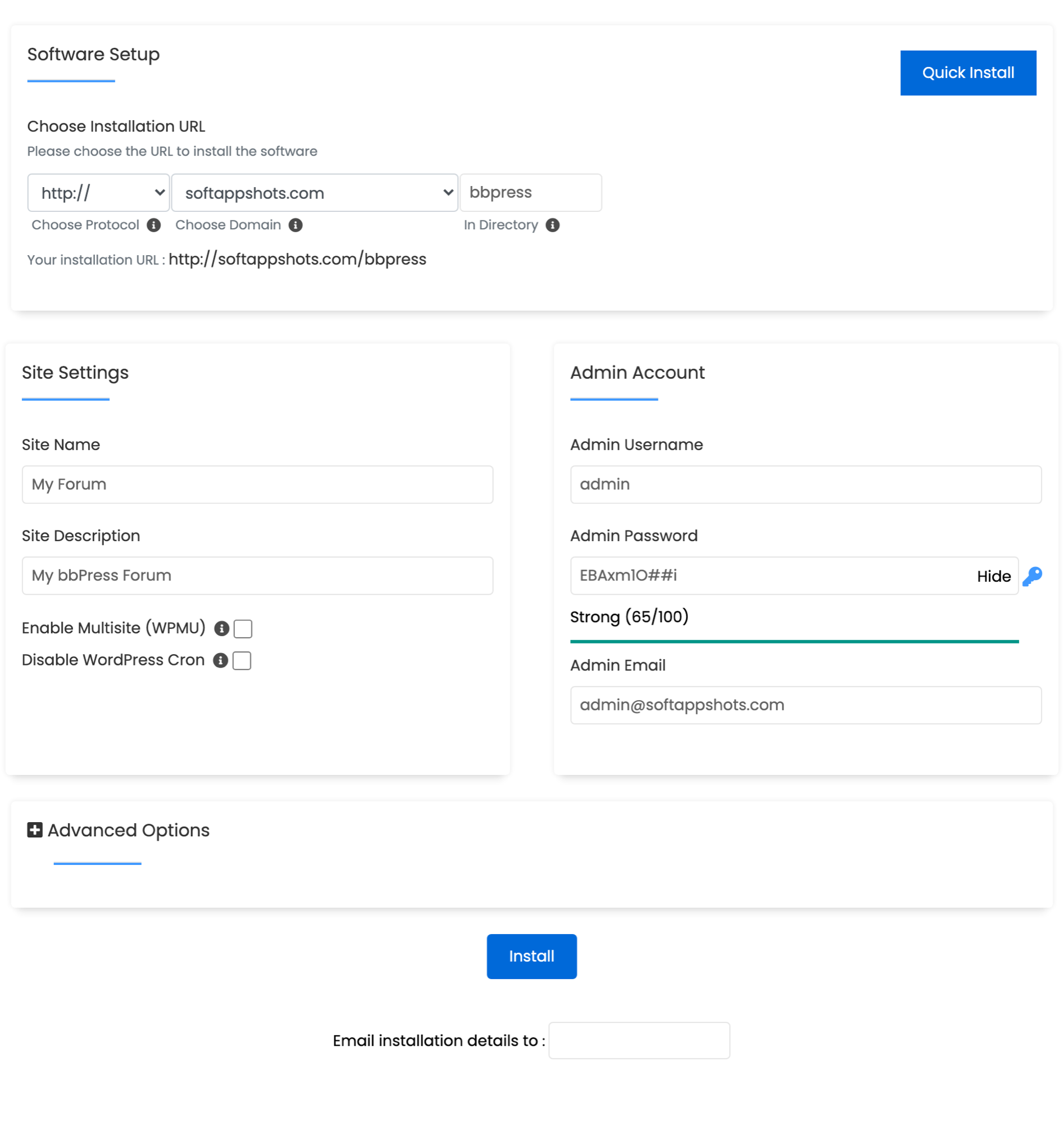Open the protocol dropdown showing http://

(98, 192)
